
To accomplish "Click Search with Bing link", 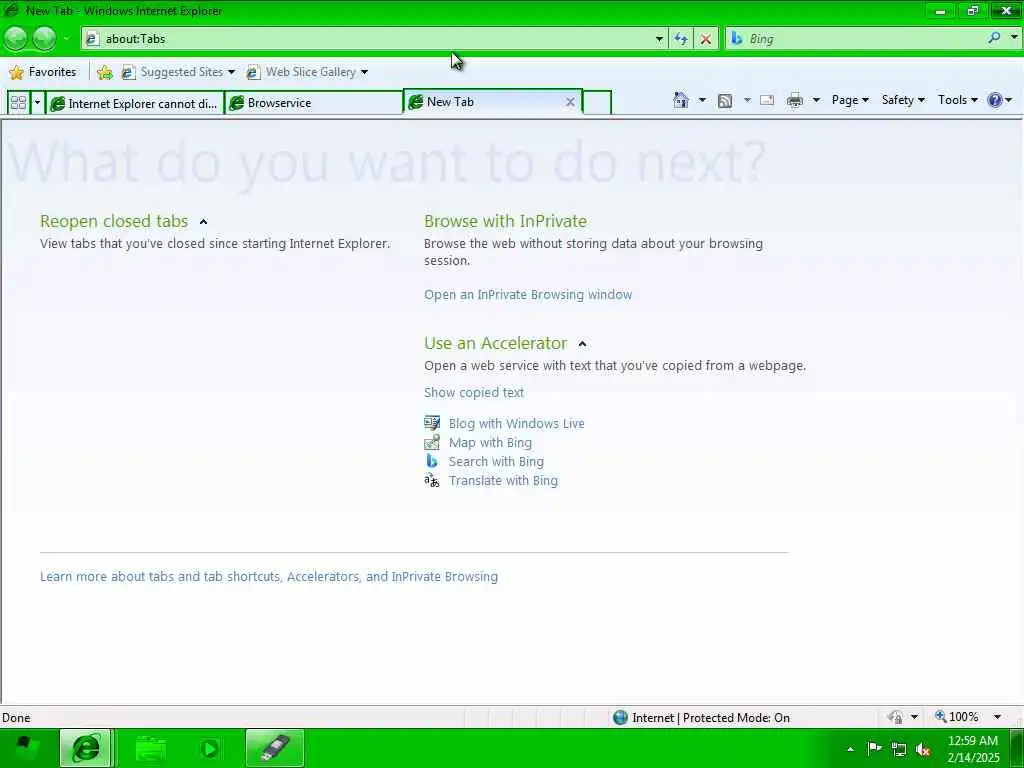I will 496,462.
